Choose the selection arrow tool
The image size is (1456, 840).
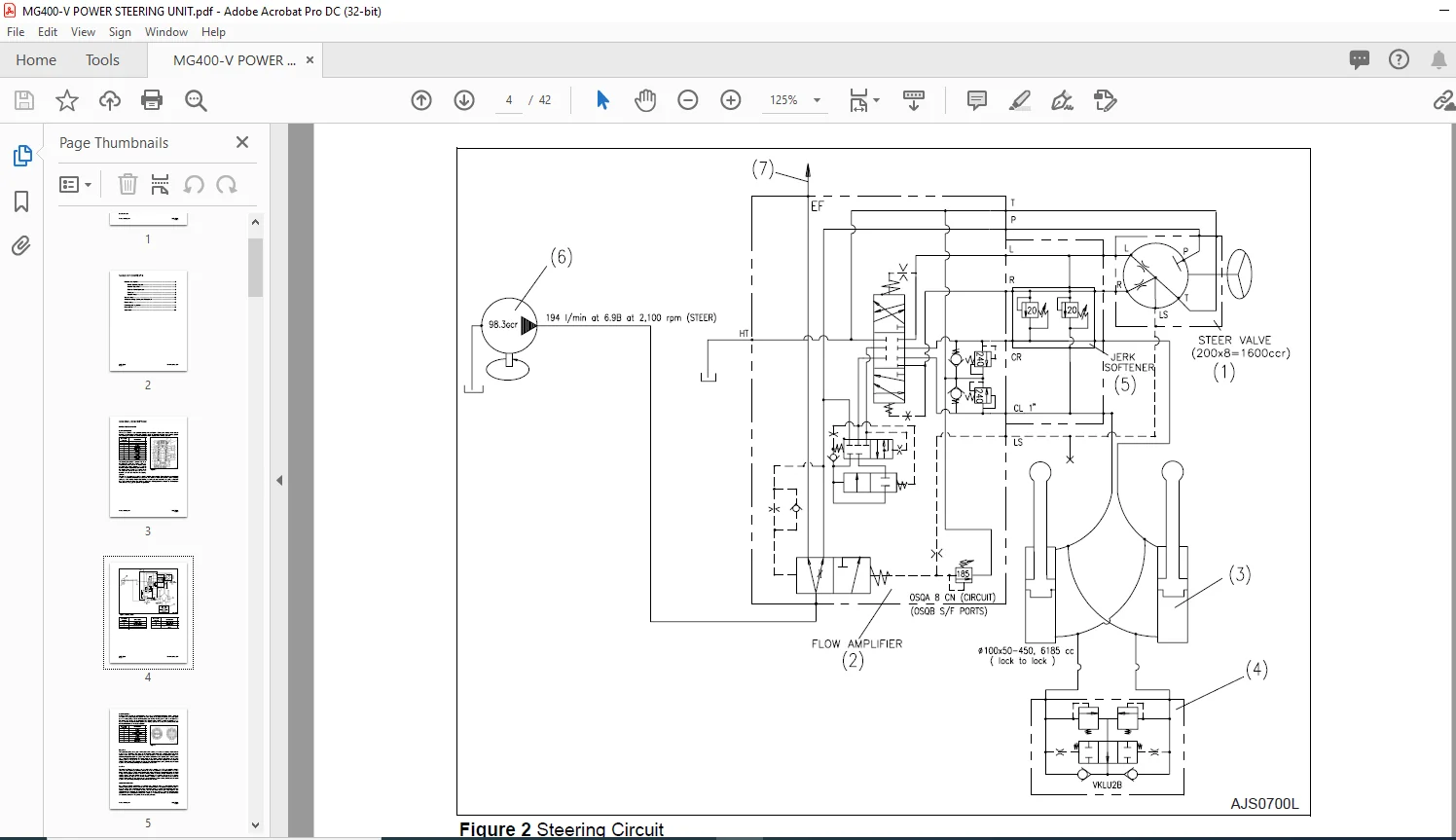602,100
